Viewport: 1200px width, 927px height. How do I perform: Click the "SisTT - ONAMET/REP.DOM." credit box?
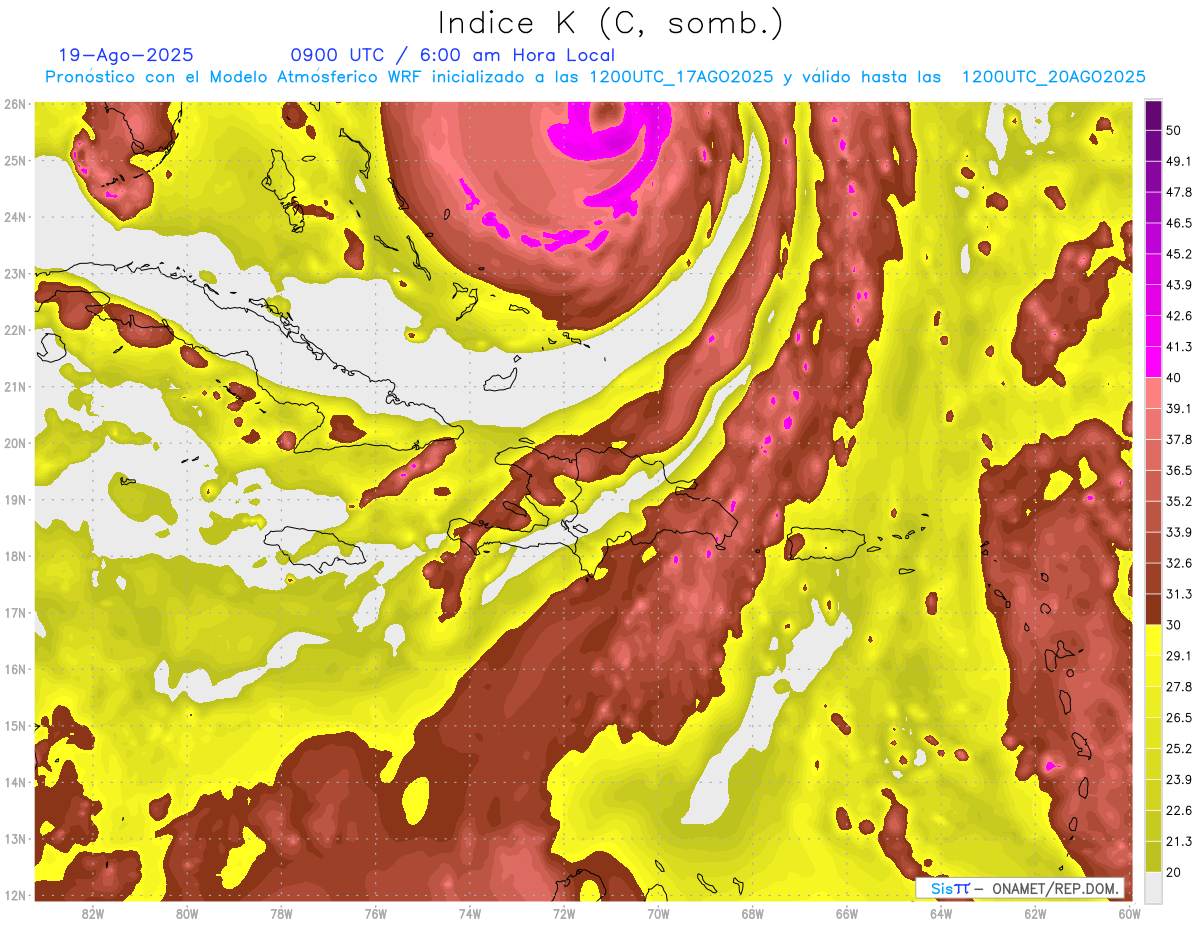pyautogui.click(x=1020, y=888)
